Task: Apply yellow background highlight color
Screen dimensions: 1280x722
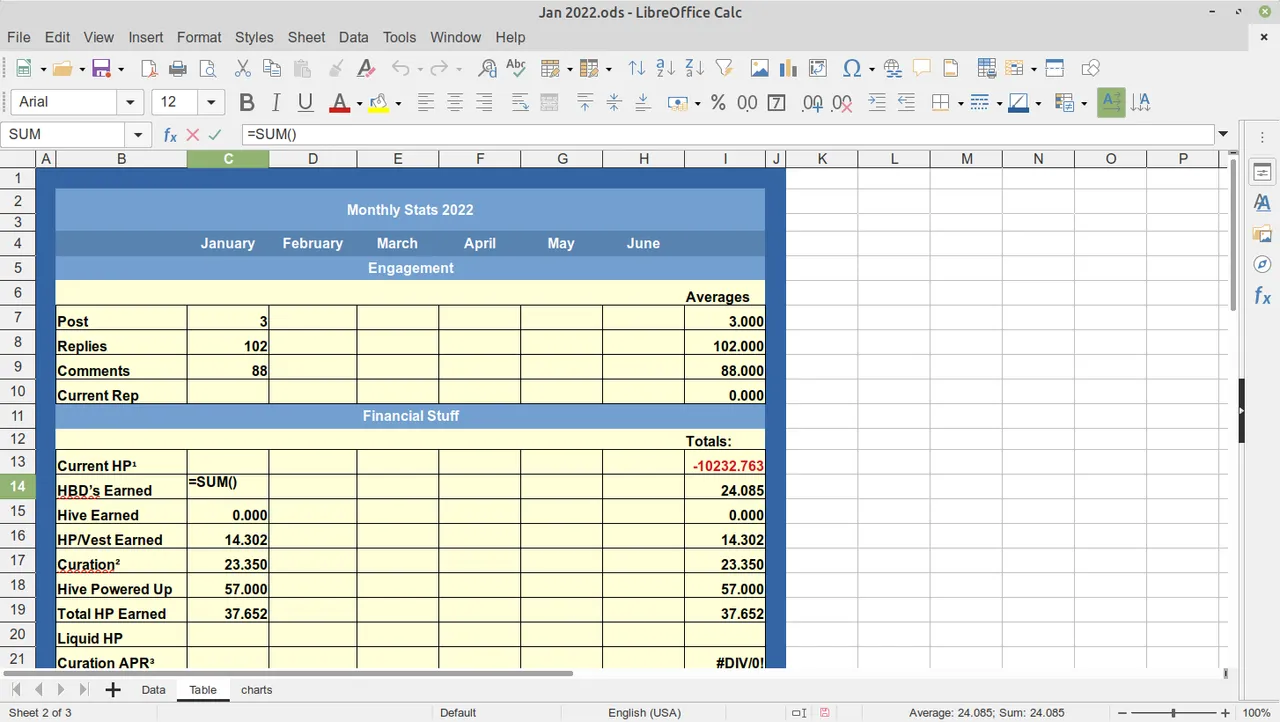Action: [x=378, y=102]
